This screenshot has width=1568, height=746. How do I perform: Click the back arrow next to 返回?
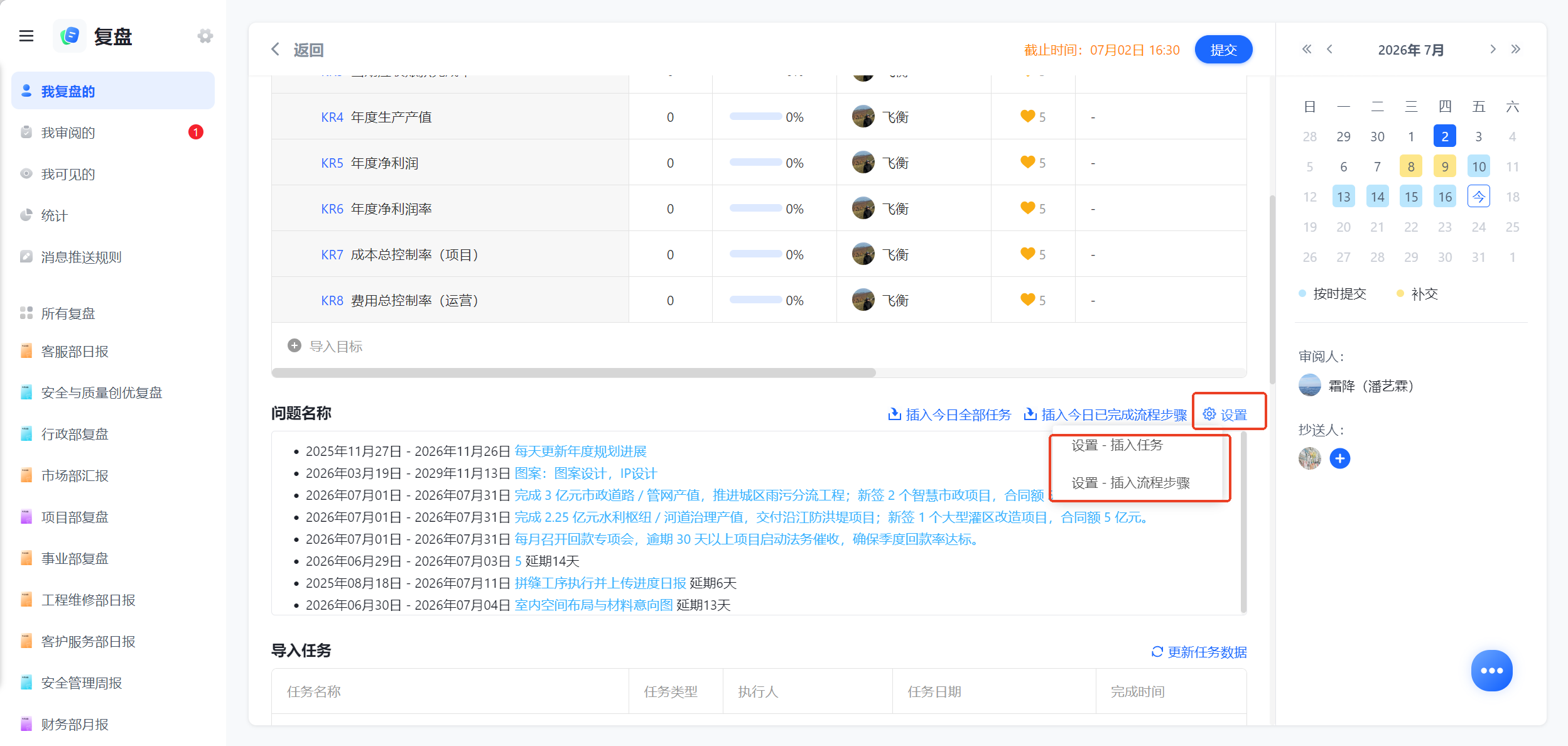(x=275, y=50)
